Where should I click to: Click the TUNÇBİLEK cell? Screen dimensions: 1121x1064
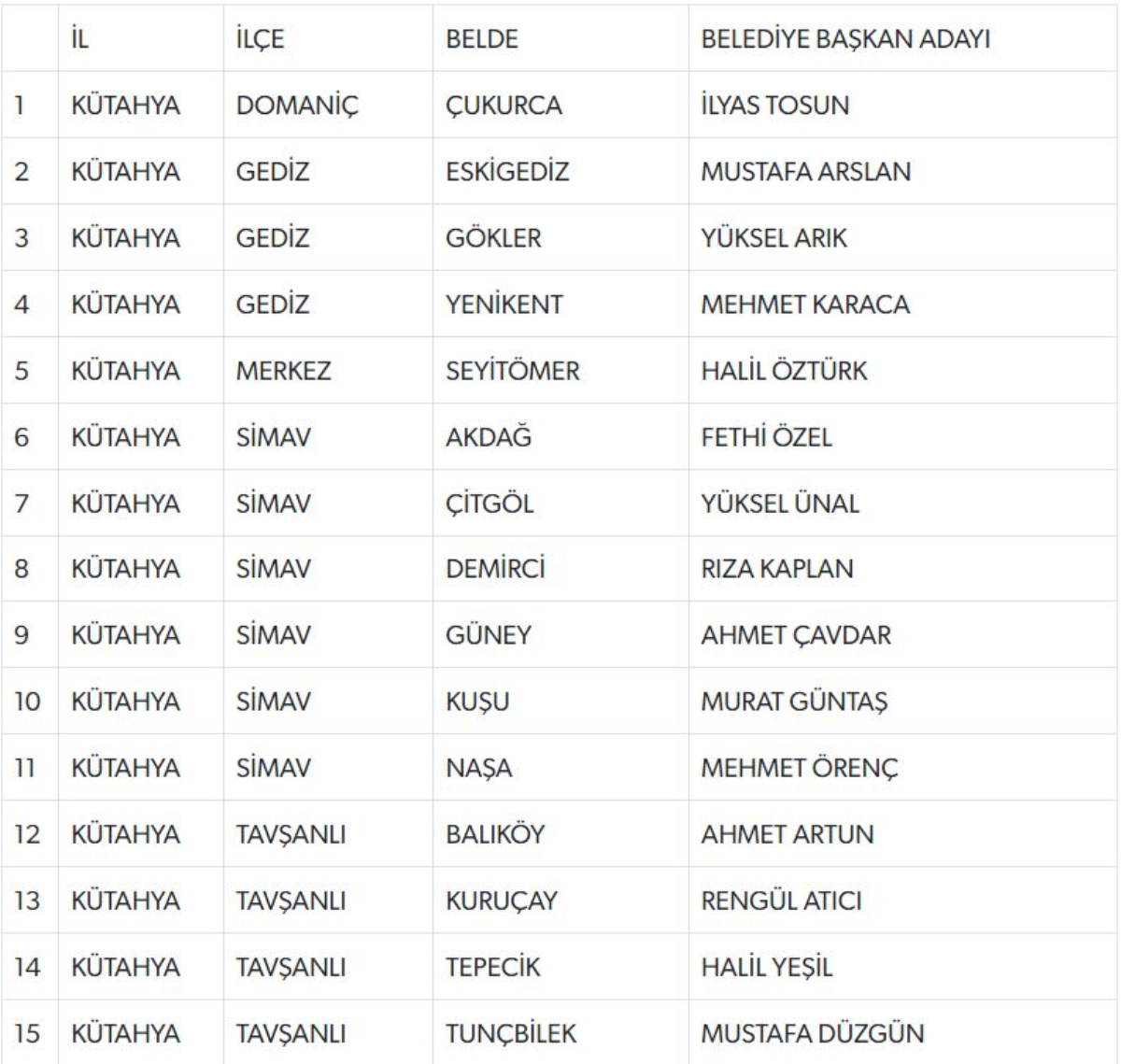511,1033
